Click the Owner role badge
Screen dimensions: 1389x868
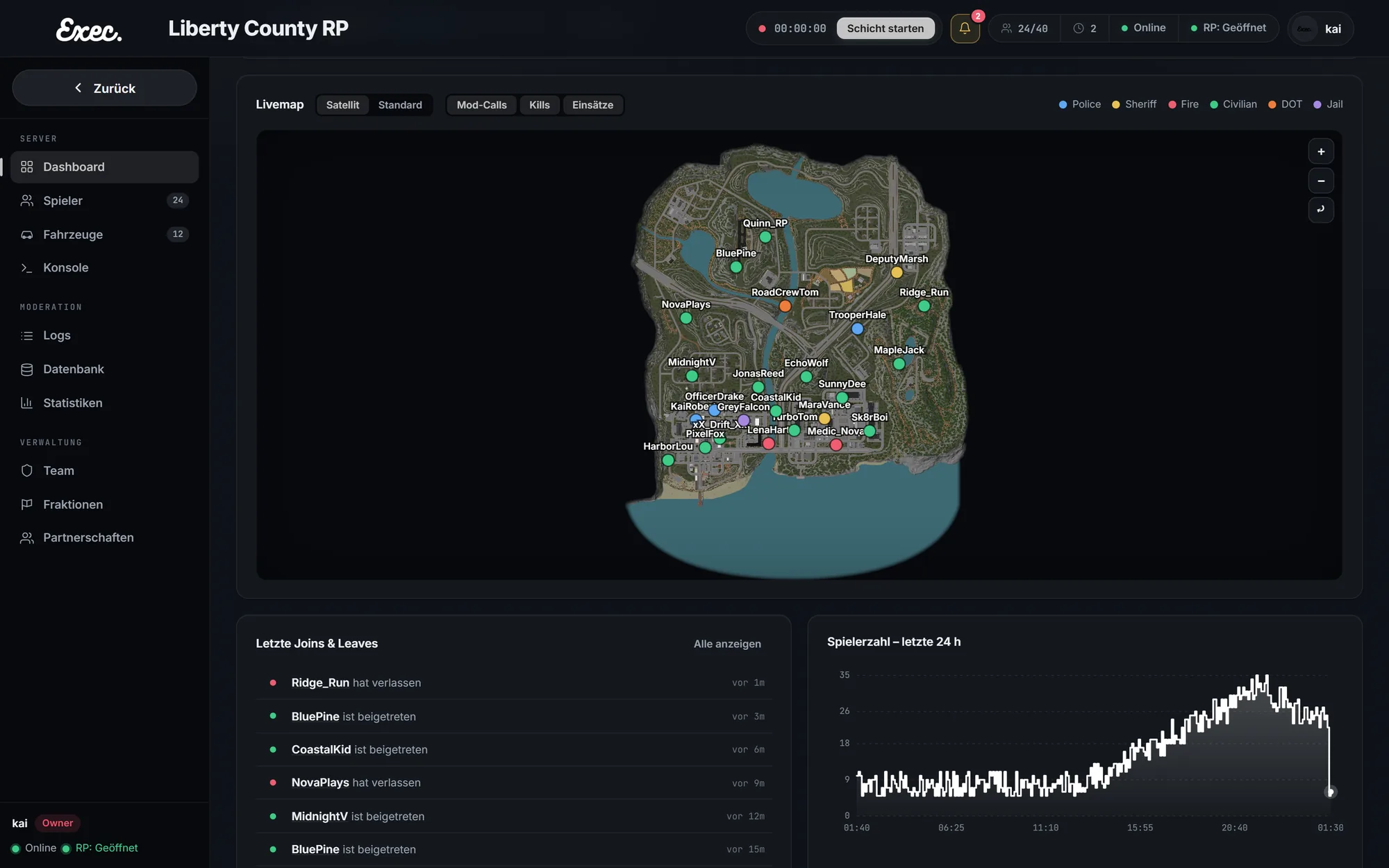[58, 823]
